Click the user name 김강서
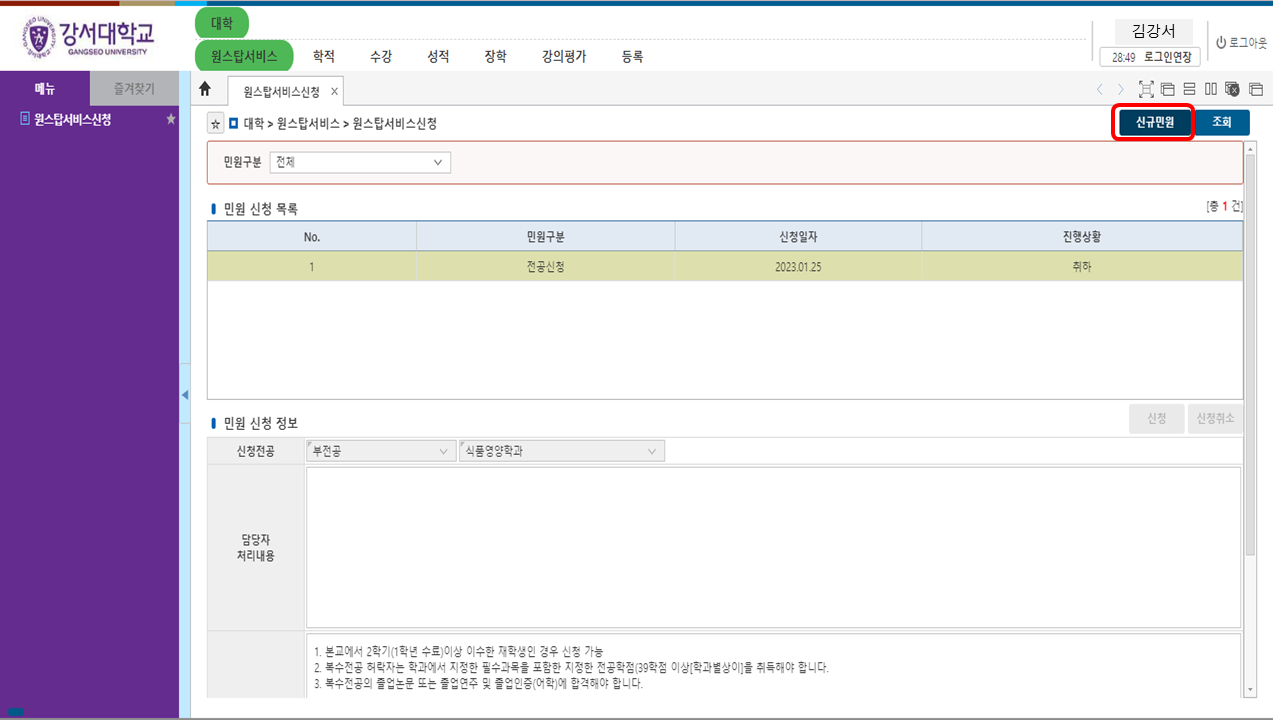The image size is (1280, 720). [x=1153, y=32]
